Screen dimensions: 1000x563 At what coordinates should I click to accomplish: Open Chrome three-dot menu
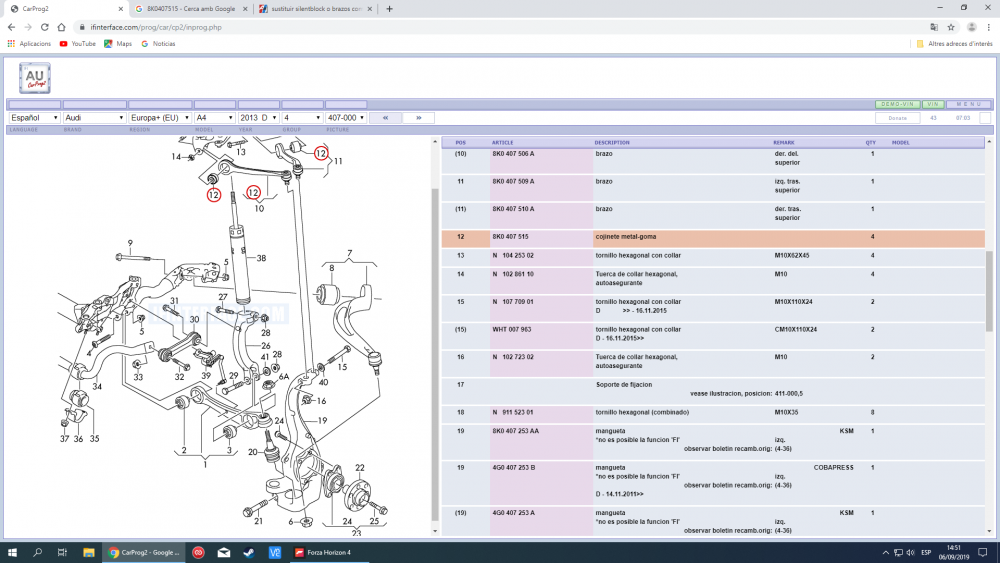pos(989,27)
